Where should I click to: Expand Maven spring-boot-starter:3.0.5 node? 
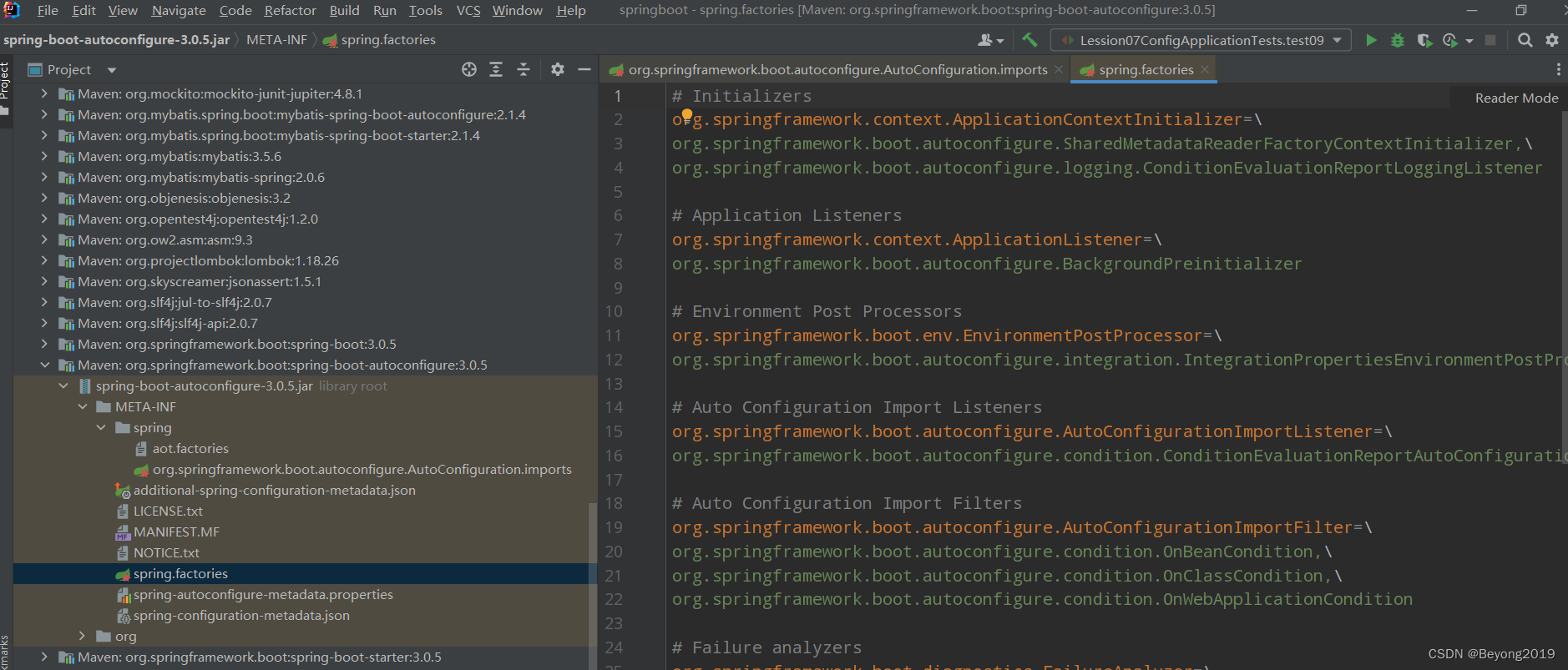pyautogui.click(x=44, y=657)
